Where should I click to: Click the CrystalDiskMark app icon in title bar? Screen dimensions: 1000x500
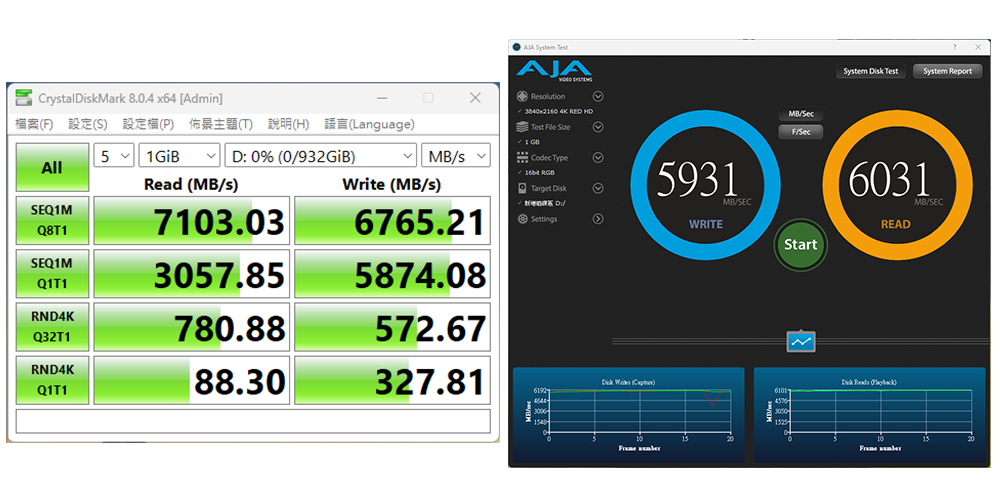(x=24, y=98)
